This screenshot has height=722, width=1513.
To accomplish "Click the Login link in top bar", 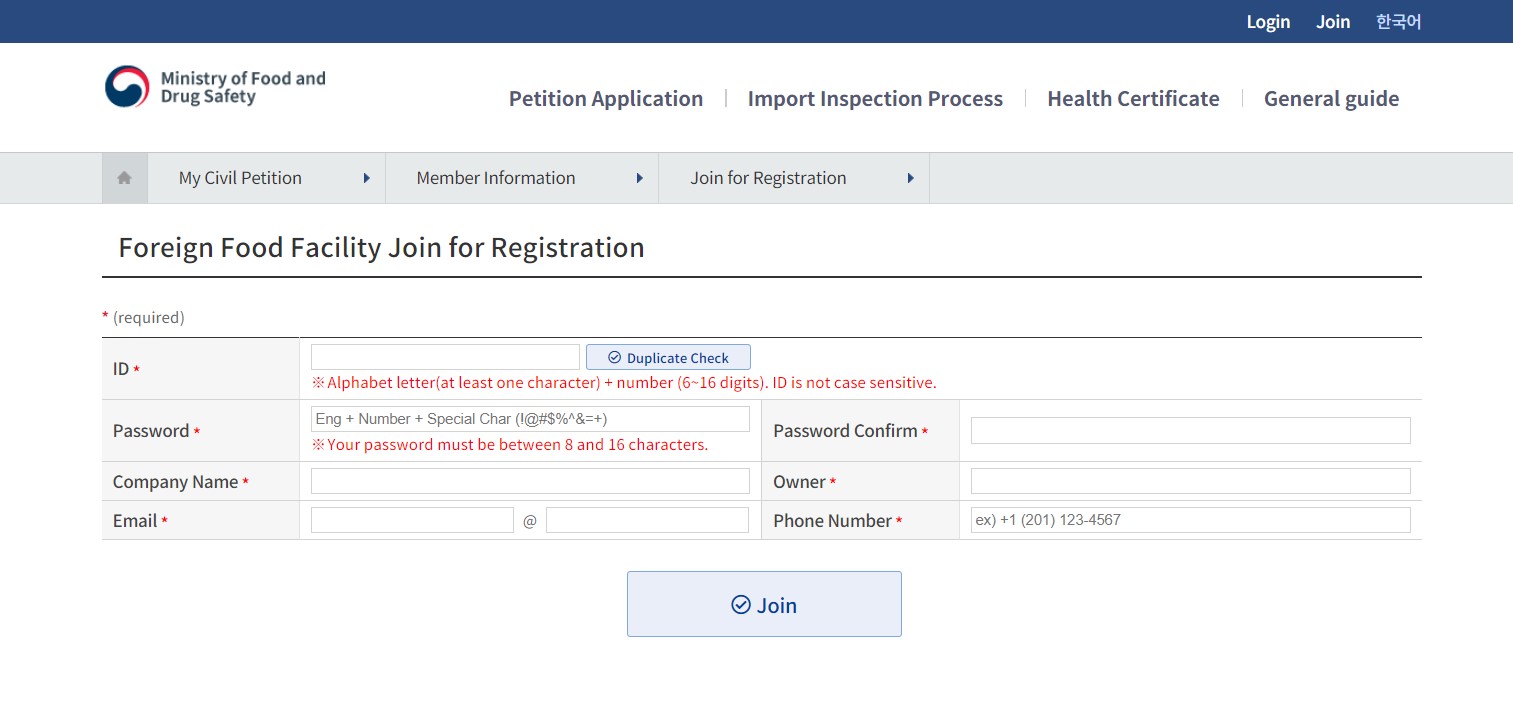I will pos(1268,21).
